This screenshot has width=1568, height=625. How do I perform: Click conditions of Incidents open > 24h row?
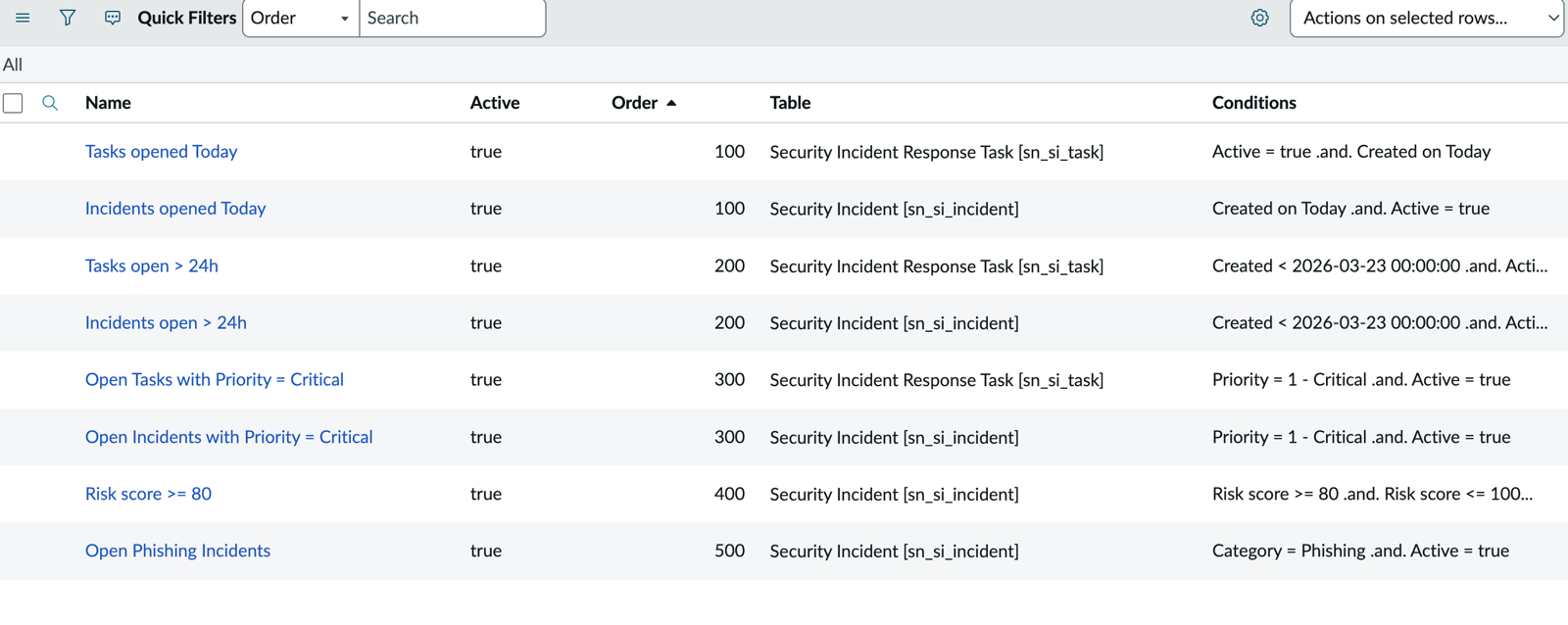click(x=1380, y=322)
